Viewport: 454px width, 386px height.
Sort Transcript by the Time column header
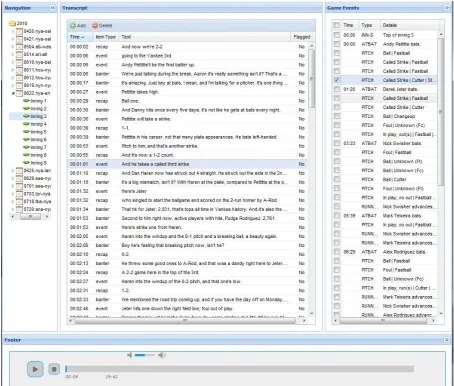(80, 37)
